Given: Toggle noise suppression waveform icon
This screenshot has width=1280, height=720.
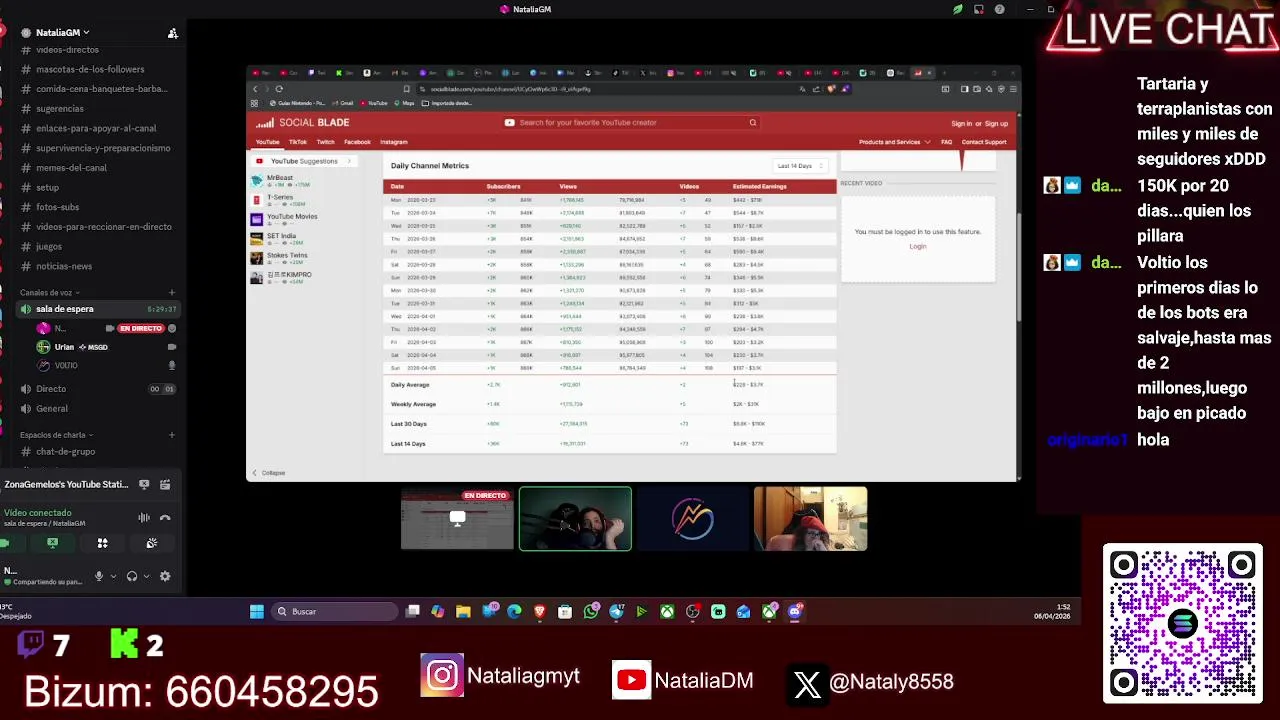Looking at the screenshot, I should click(x=144, y=518).
